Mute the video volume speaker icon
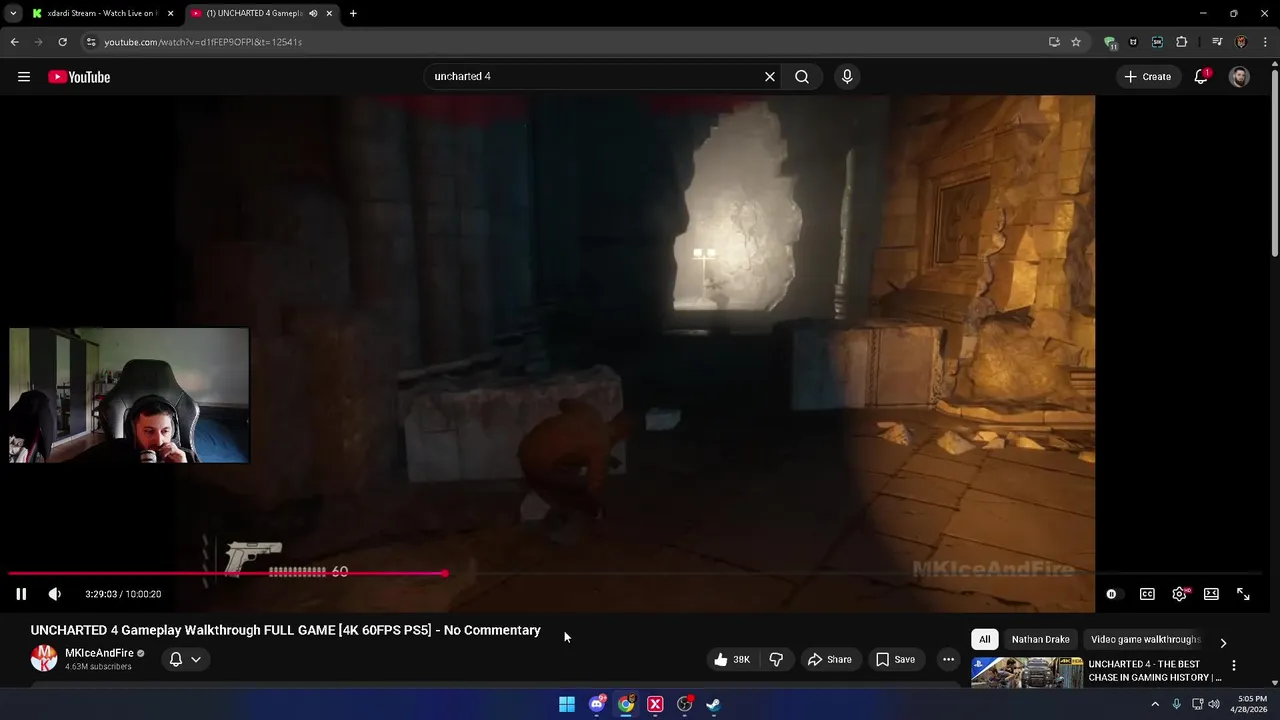Screen dimensions: 1280x720 click(55, 594)
